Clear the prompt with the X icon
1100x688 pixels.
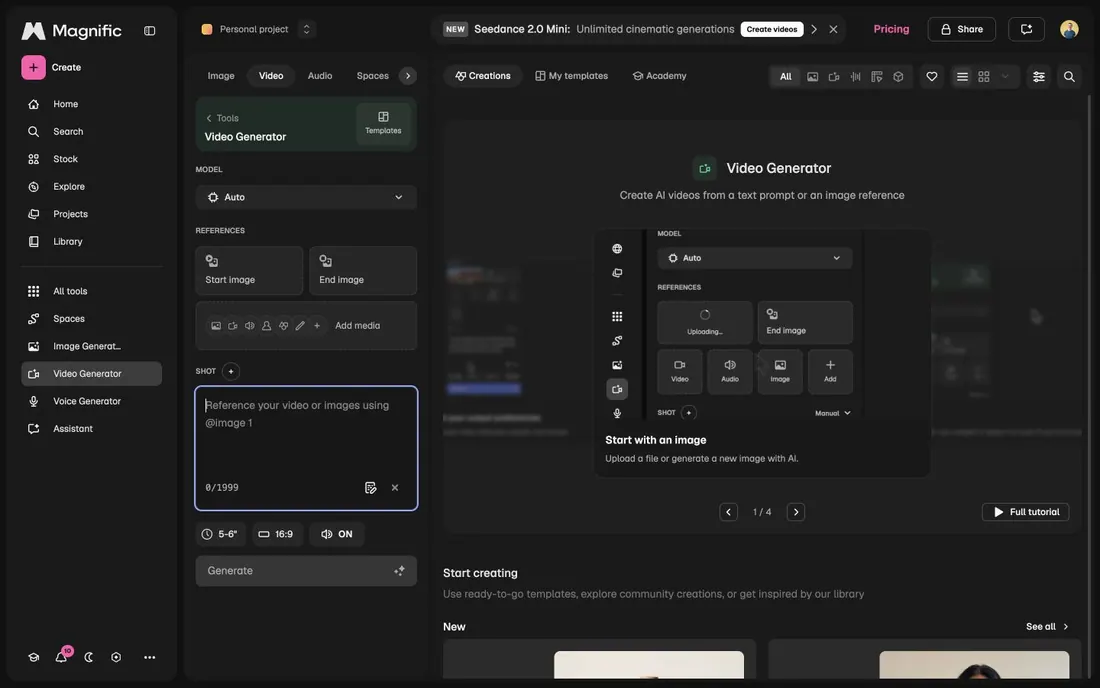(x=395, y=487)
